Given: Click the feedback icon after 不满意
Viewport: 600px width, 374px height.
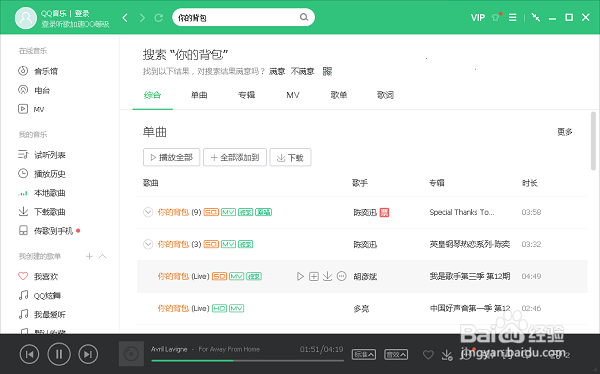Looking at the screenshot, I should pyautogui.click(x=327, y=71).
